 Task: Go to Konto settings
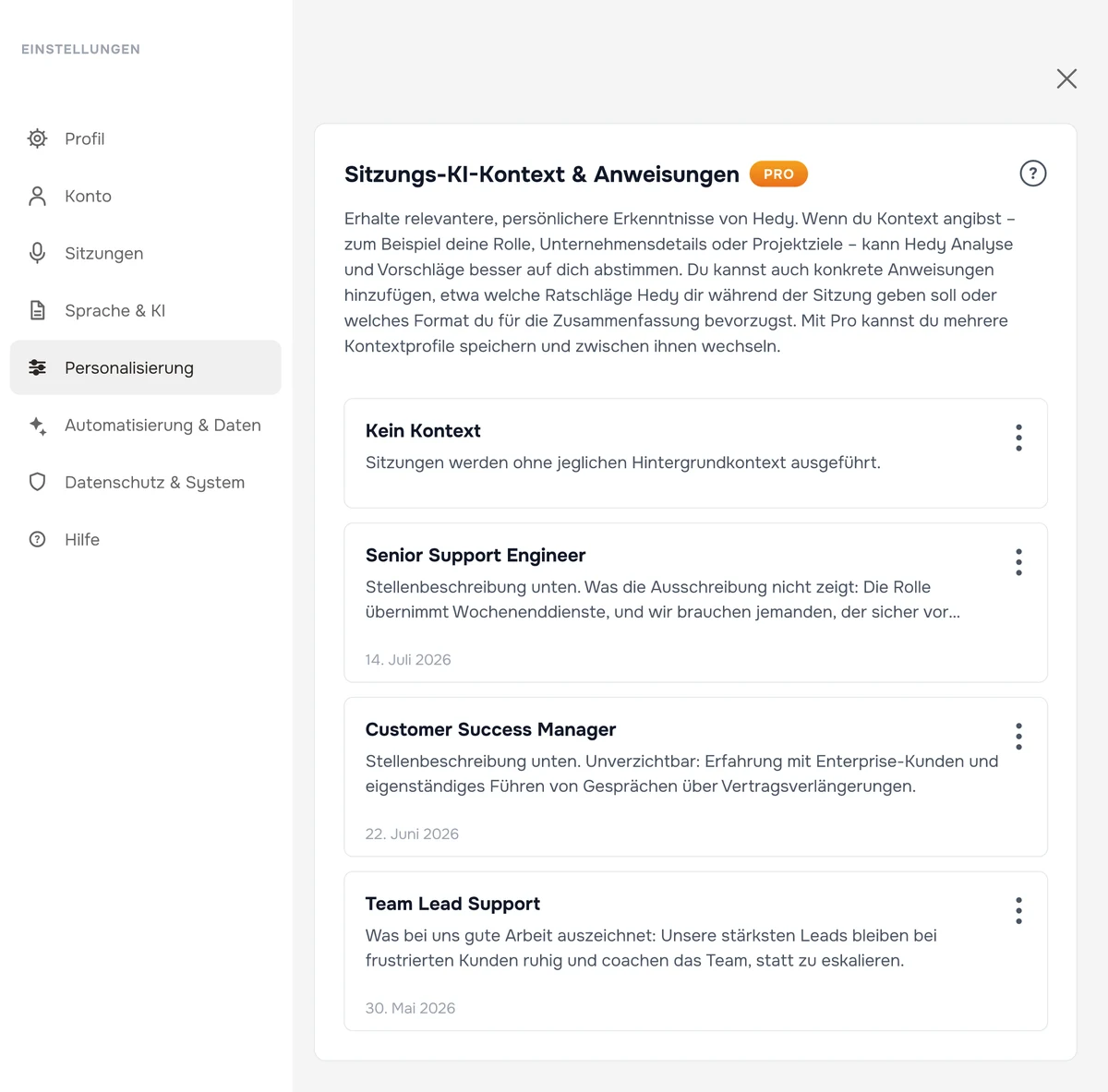click(145, 196)
